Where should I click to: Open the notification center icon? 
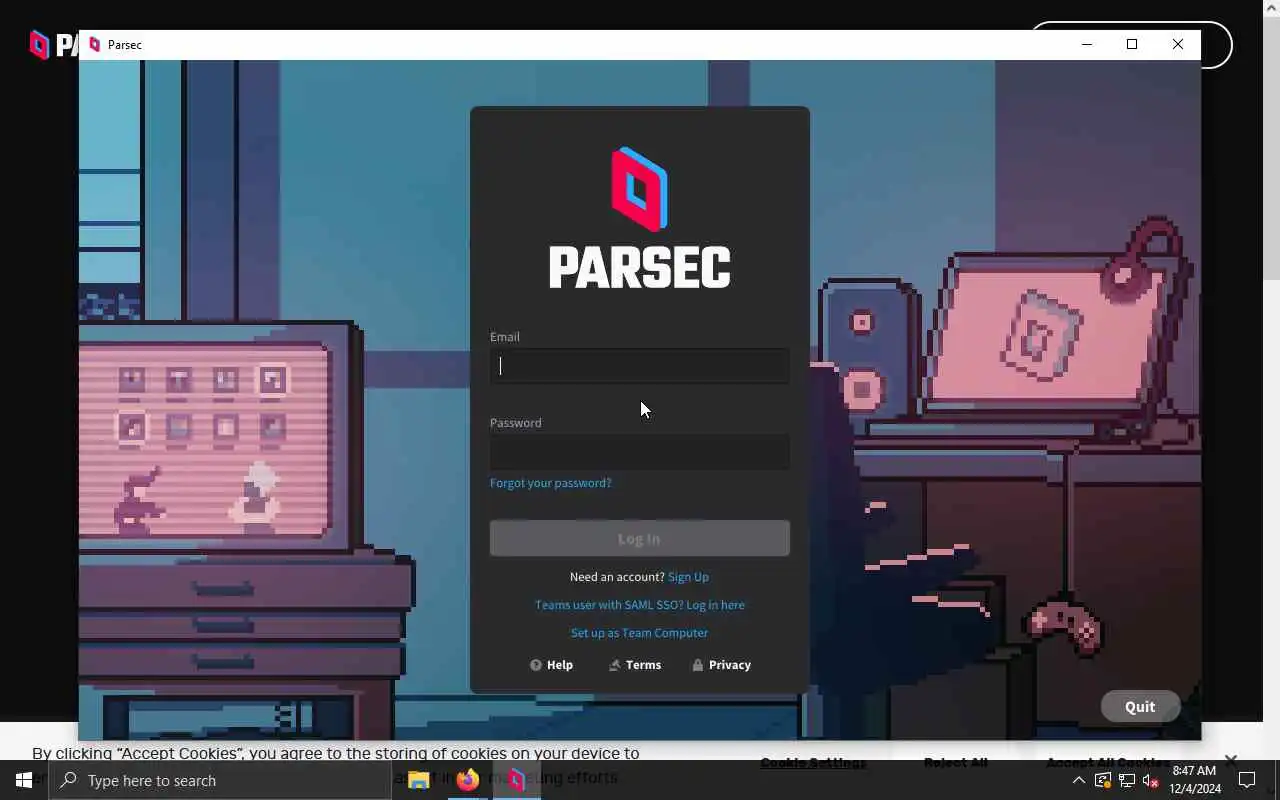tap(1247, 781)
